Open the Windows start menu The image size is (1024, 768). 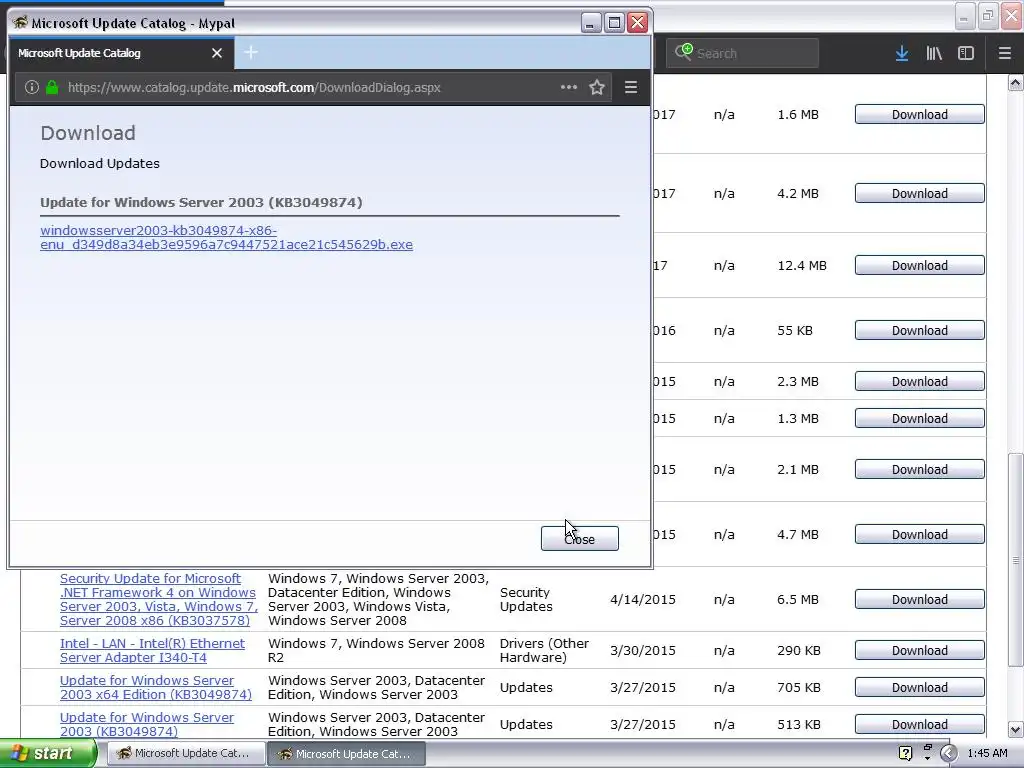point(48,754)
